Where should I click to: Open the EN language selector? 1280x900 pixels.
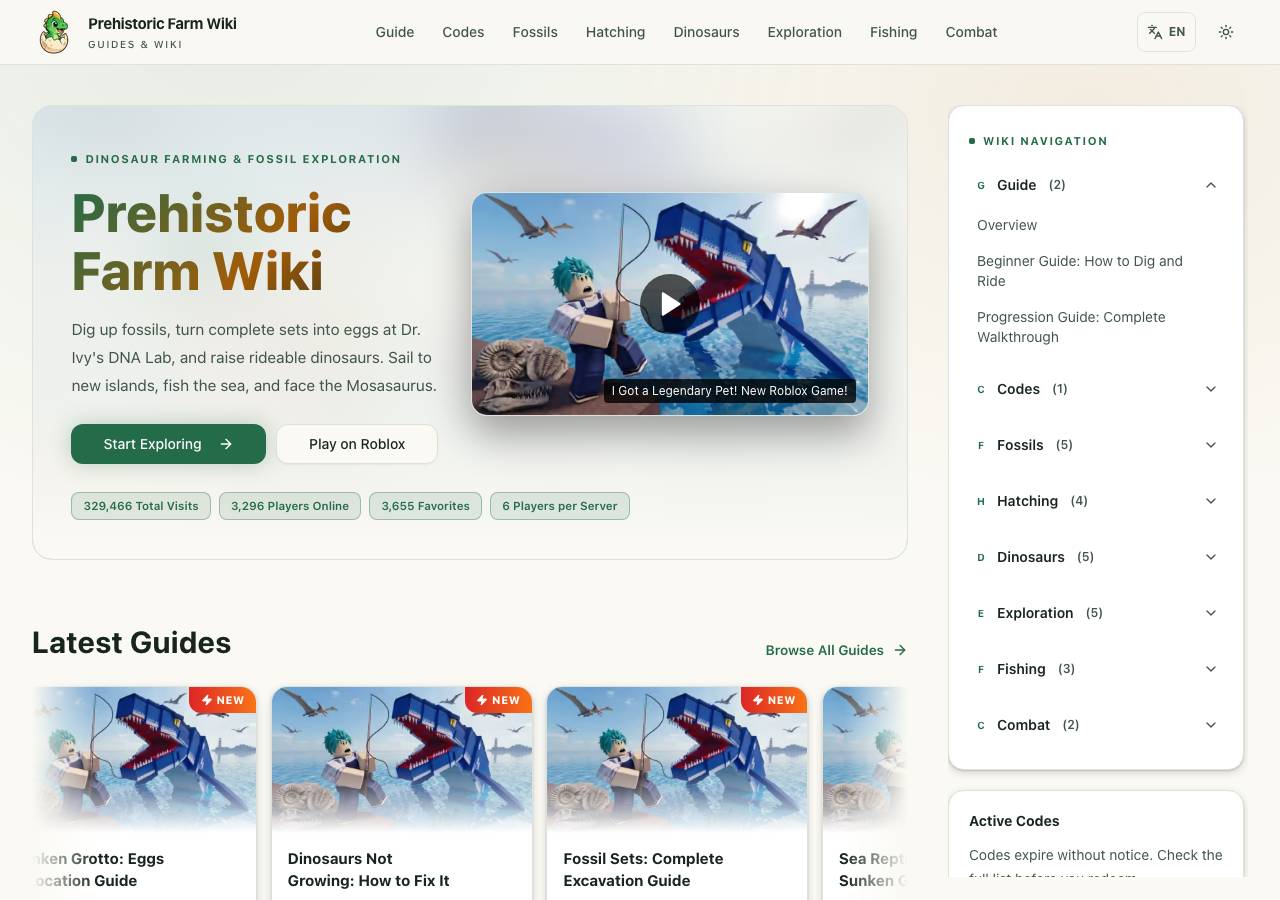pyautogui.click(x=1166, y=32)
